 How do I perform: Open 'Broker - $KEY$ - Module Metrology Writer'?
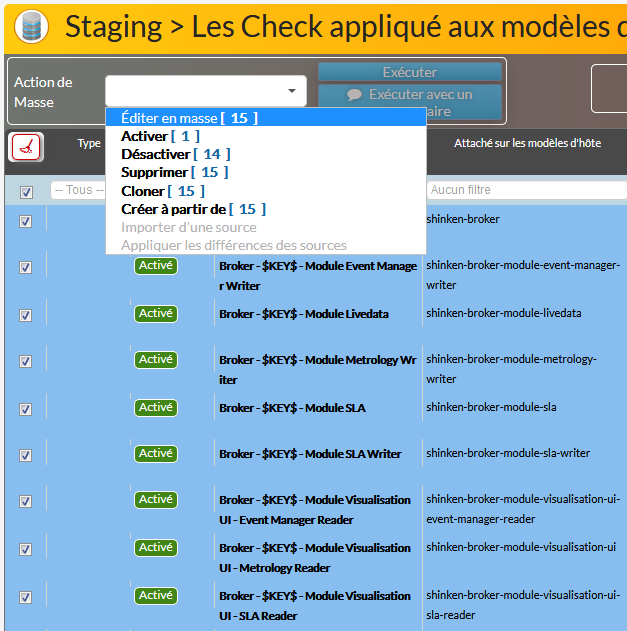318,369
